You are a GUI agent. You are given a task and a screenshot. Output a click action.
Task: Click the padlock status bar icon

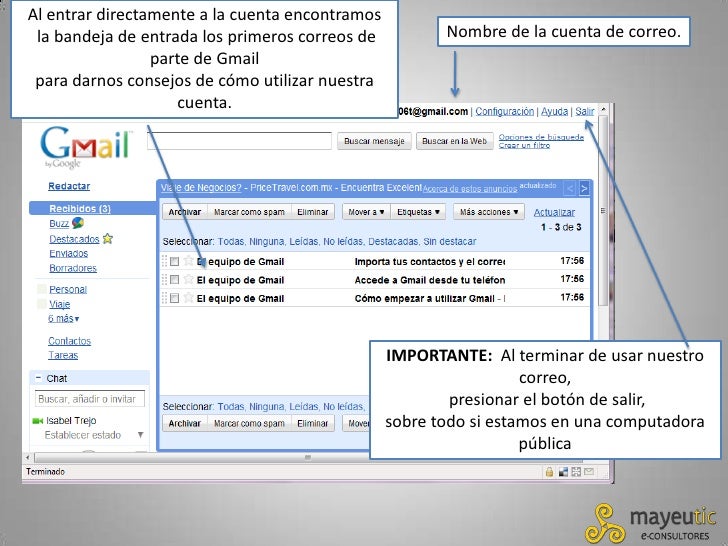pyautogui.click(x=549, y=472)
